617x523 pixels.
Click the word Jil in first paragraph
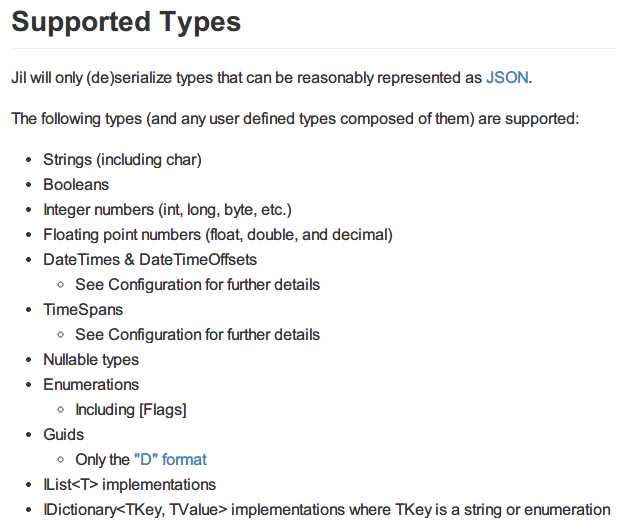point(20,76)
